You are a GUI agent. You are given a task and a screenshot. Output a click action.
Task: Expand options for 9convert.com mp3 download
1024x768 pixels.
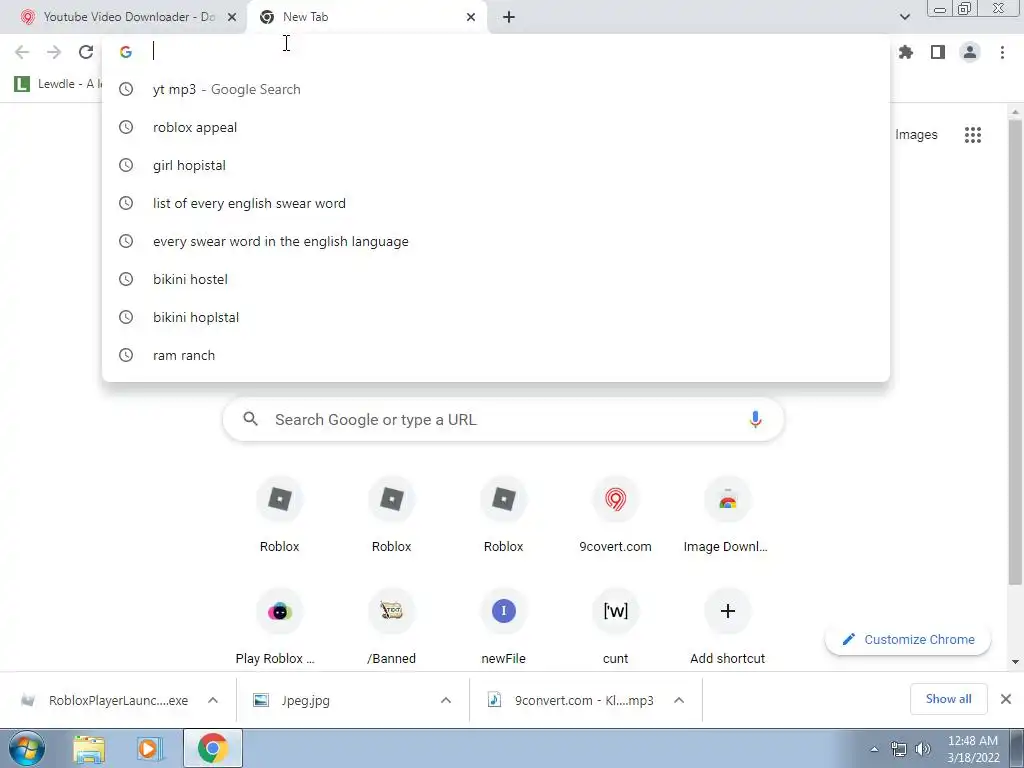click(x=679, y=700)
